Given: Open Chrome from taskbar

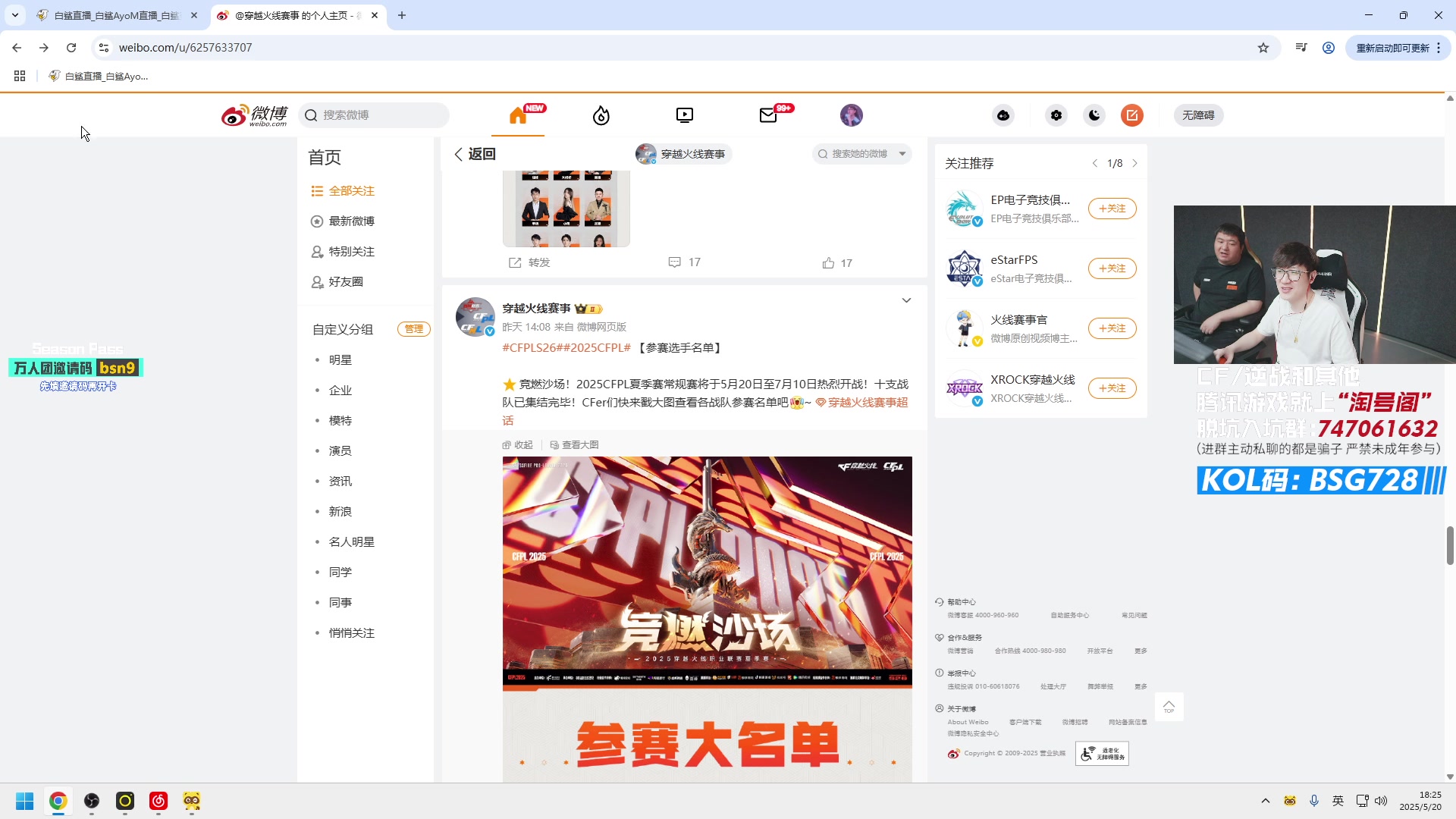Looking at the screenshot, I should click(58, 802).
